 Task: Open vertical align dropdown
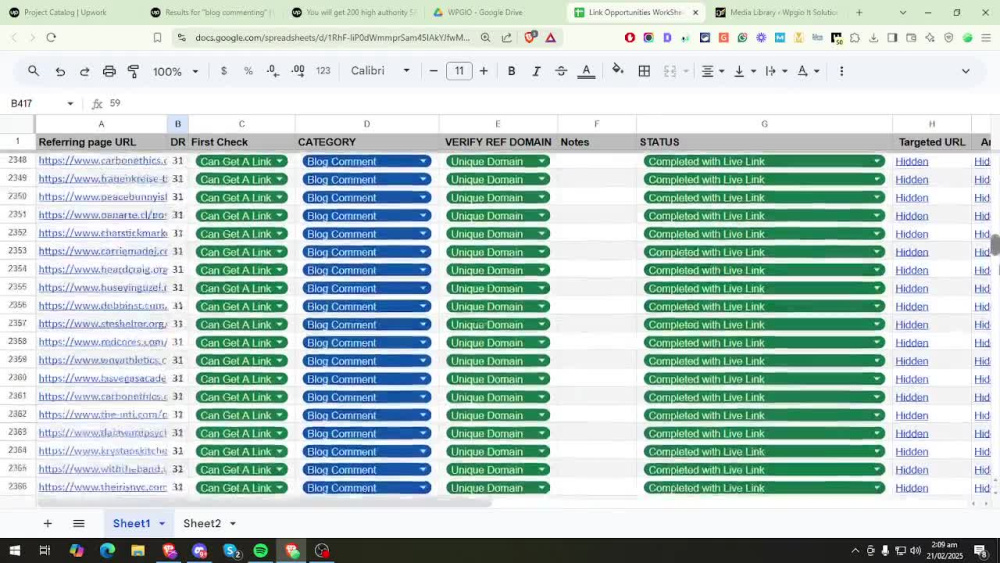coord(744,71)
